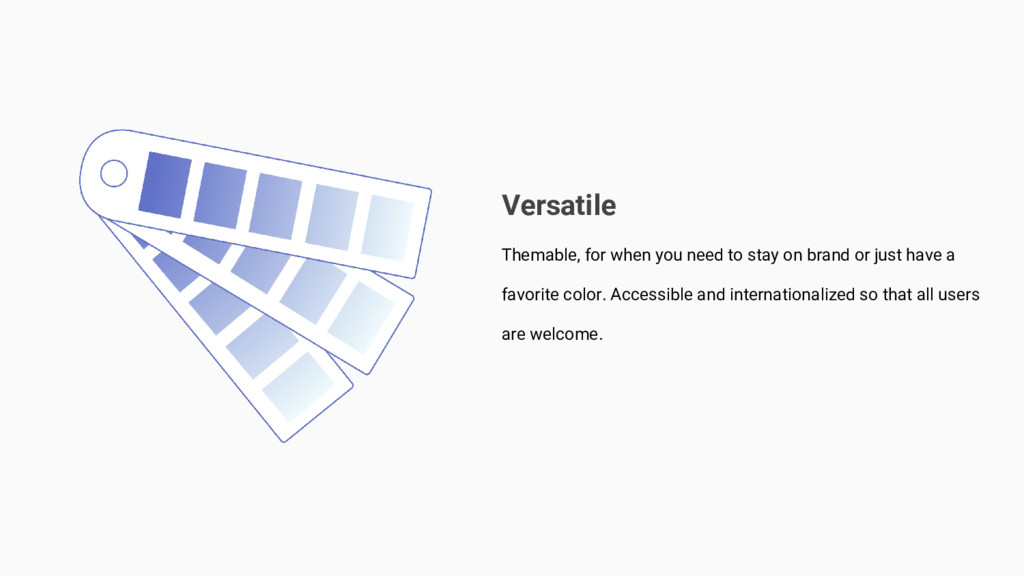Click the 'stay on brand' phrase
The width and height of the screenshot is (1024, 576).
[798, 255]
